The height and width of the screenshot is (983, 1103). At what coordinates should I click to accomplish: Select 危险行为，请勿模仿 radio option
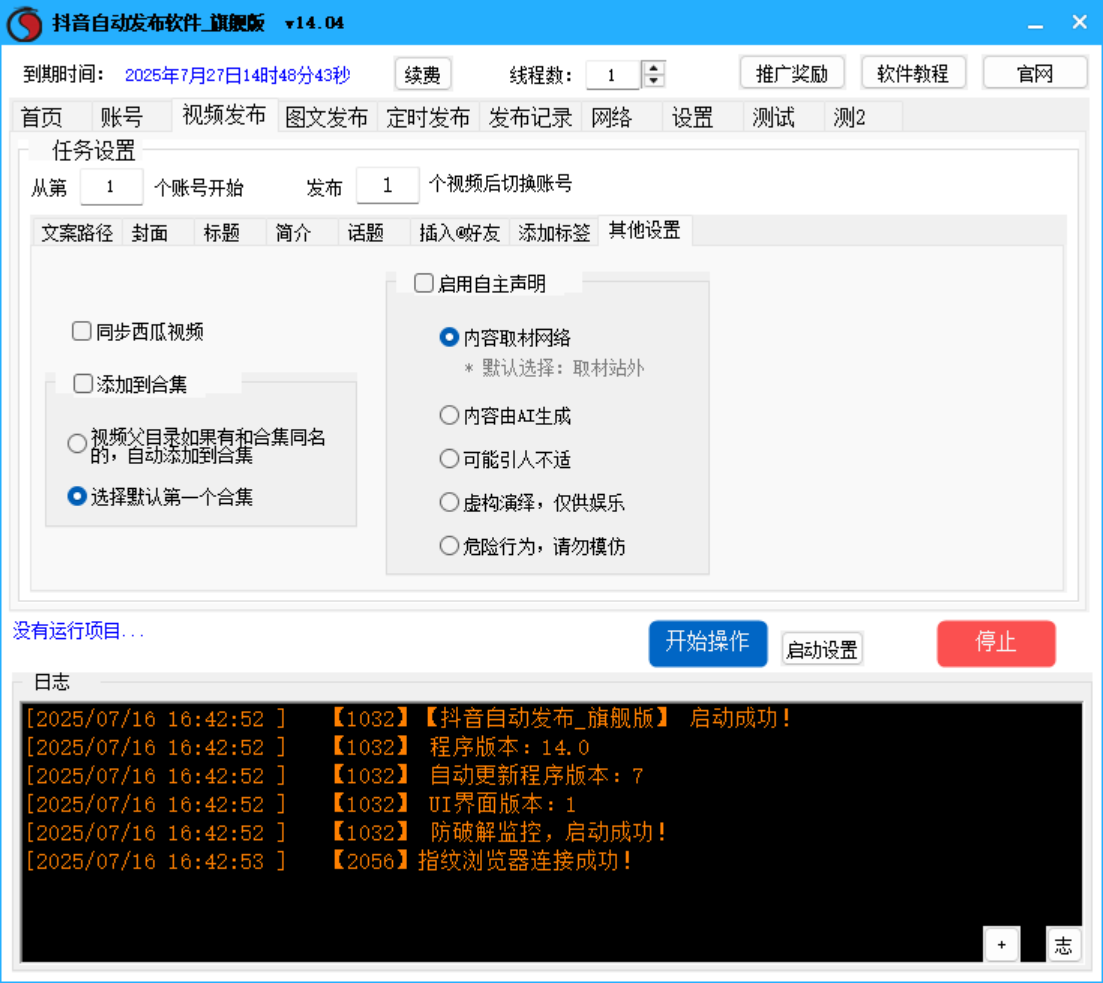point(449,546)
